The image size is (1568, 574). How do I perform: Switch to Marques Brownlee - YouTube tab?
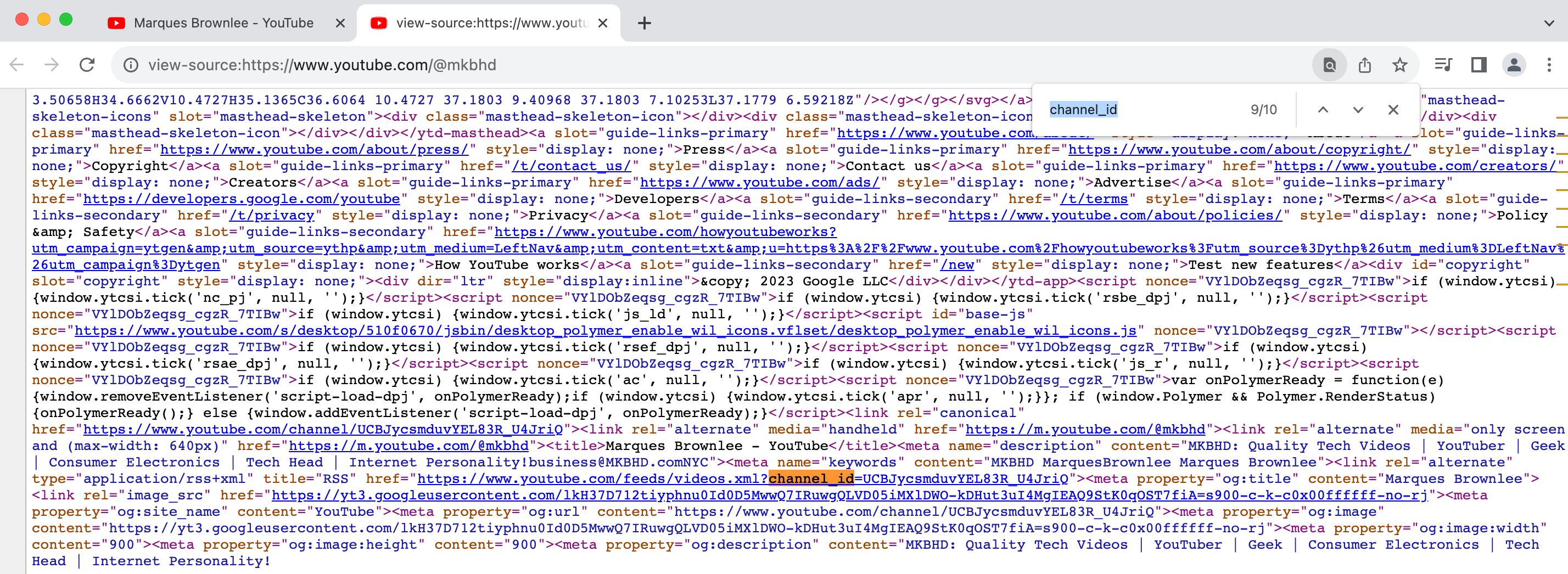(224, 23)
